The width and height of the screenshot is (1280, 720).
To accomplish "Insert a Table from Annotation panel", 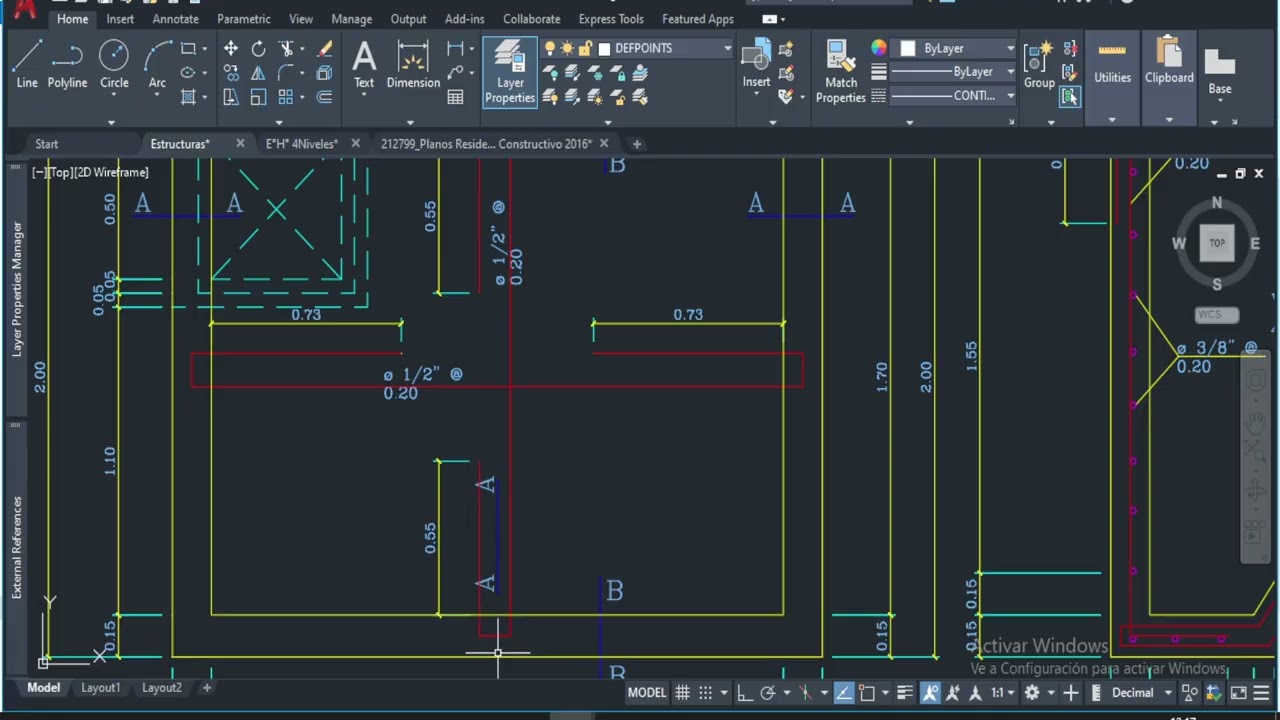I will click(x=456, y=97).
